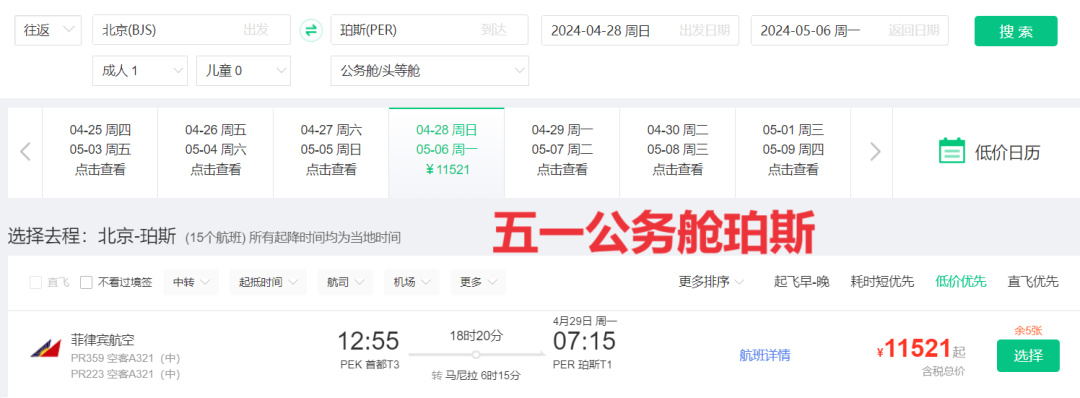Click PEK 首都T3 departure airport text

370,365
